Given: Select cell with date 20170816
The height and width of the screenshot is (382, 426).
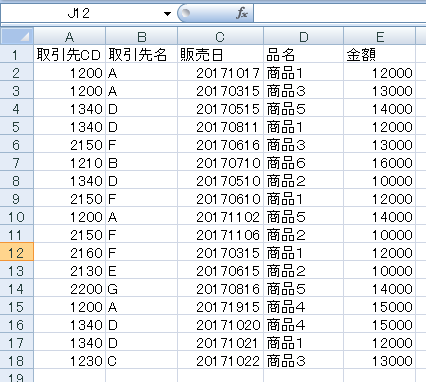Looking at the screenshot, I should click(x=220, y=289).
